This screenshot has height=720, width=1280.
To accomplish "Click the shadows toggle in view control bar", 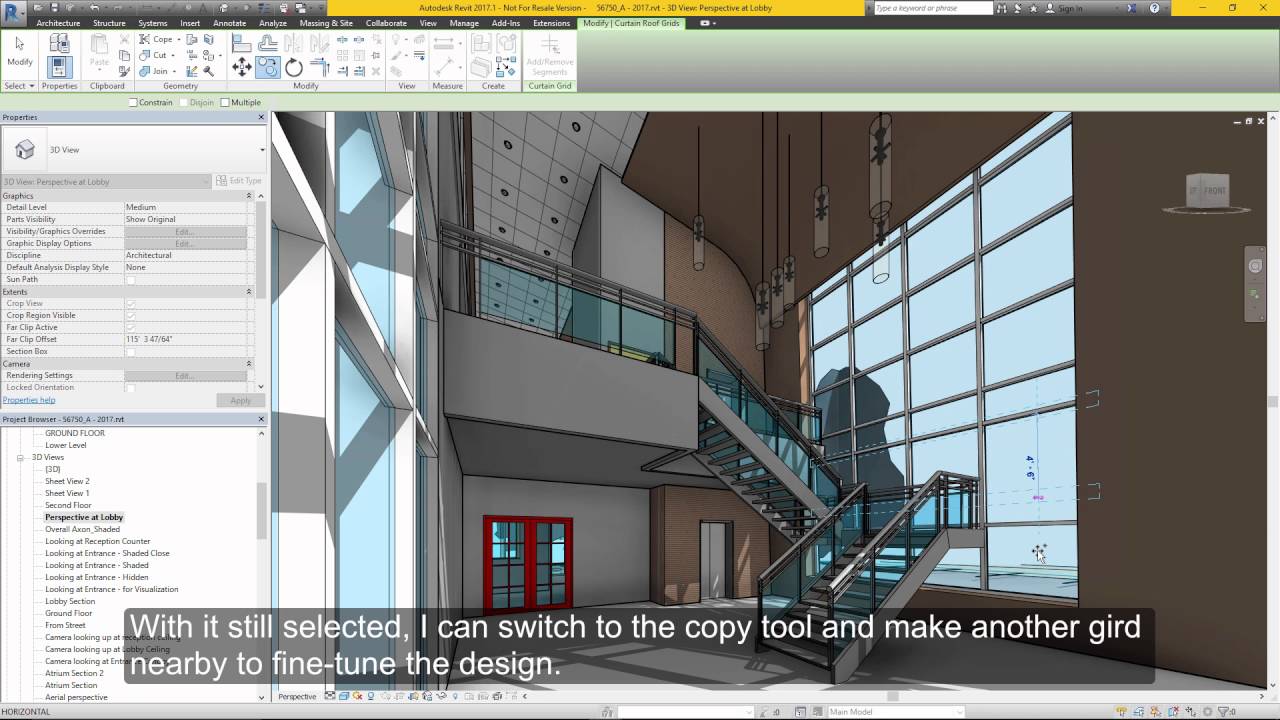I will point(370,695).
